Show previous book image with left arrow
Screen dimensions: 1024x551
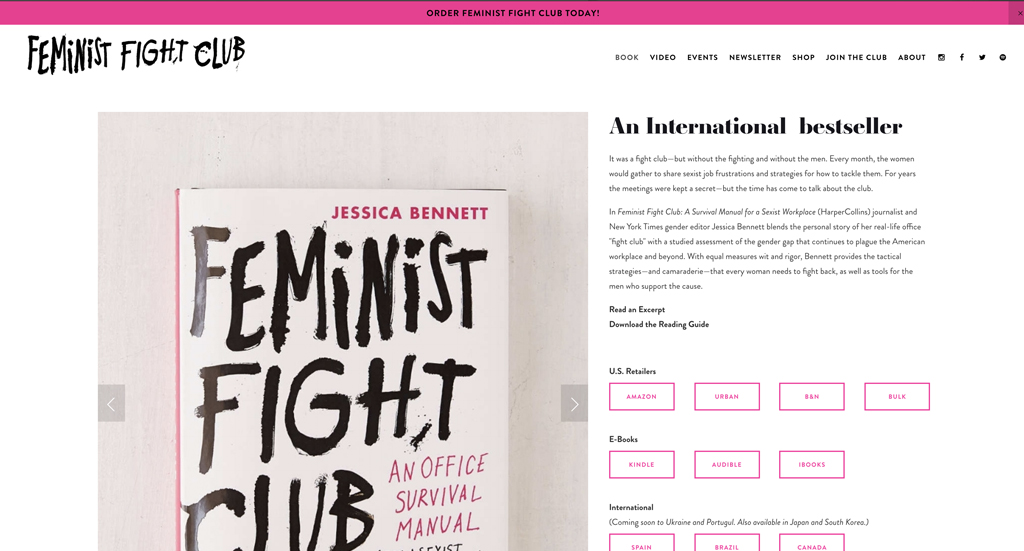click(x=111, y=403)
